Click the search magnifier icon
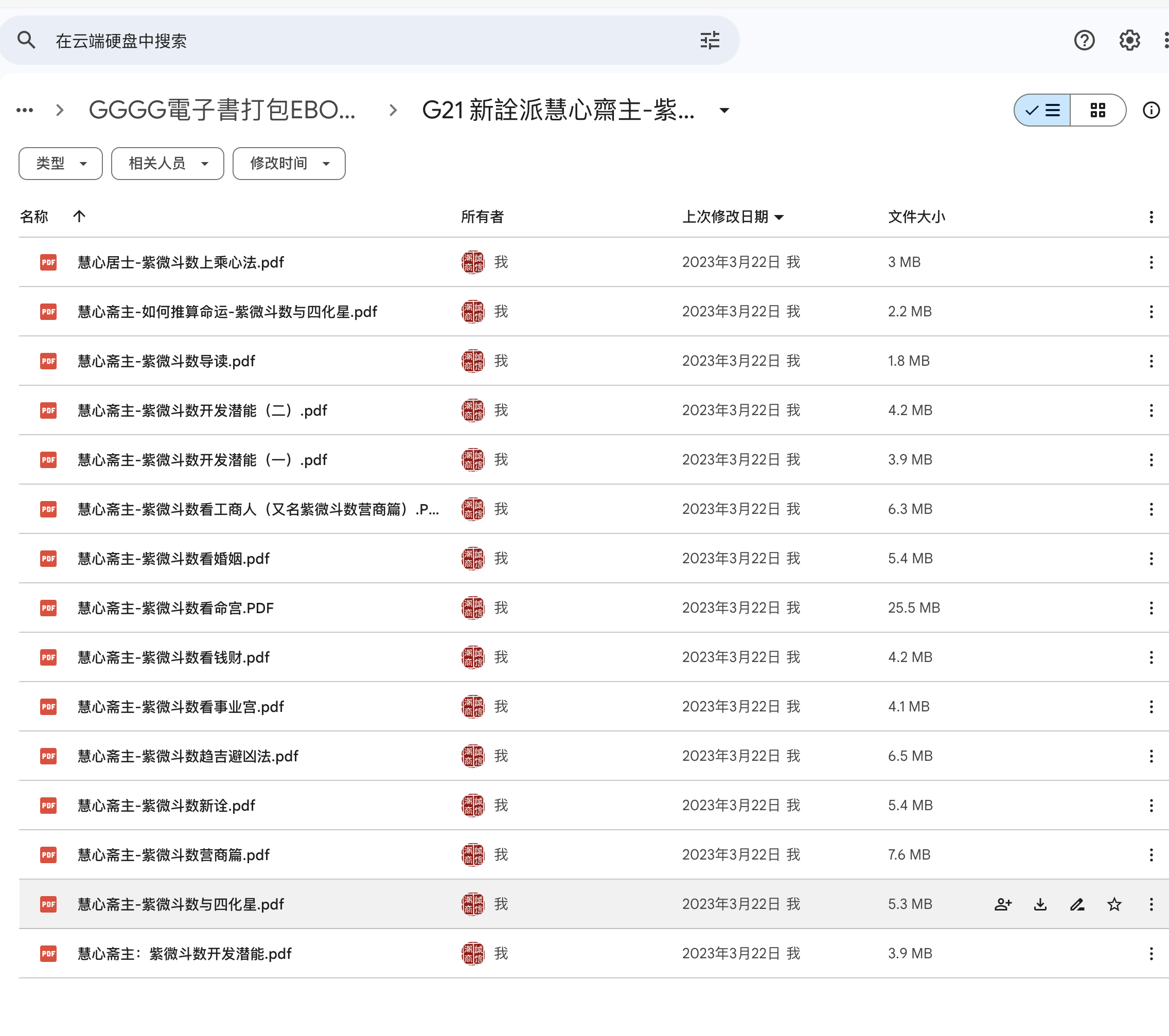This screenshot has width=1169, height=1036. tap(26, 41)
